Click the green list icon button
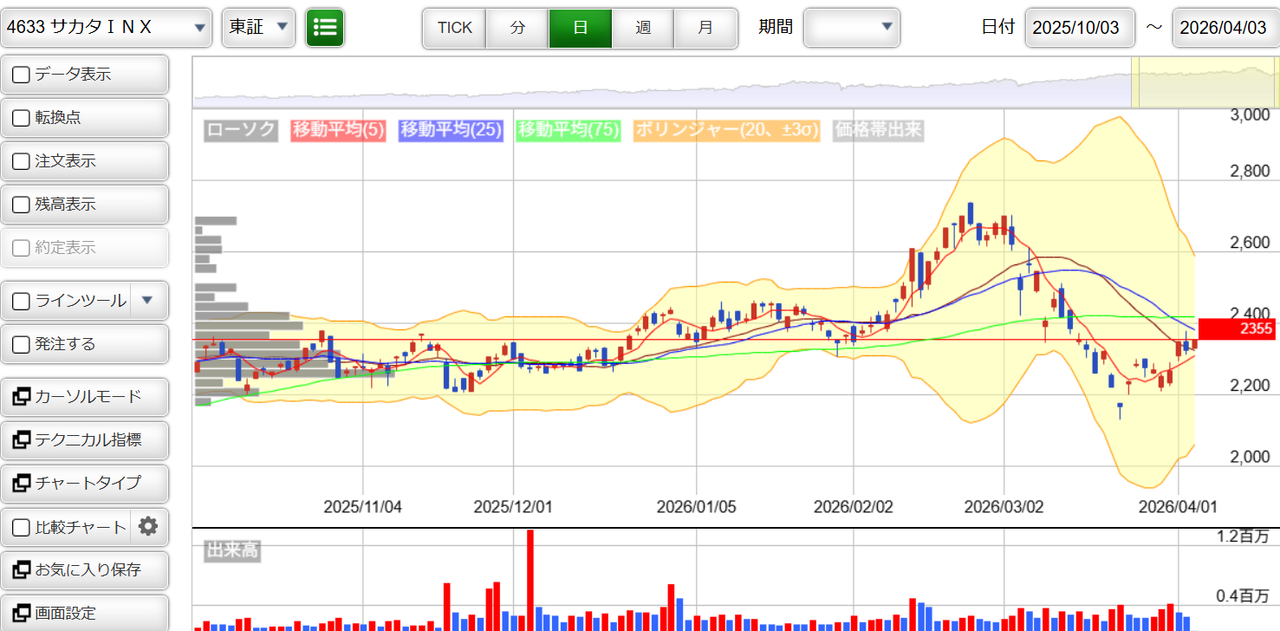The height and width of the screenshot is (631, 1280). click(325, 28)
